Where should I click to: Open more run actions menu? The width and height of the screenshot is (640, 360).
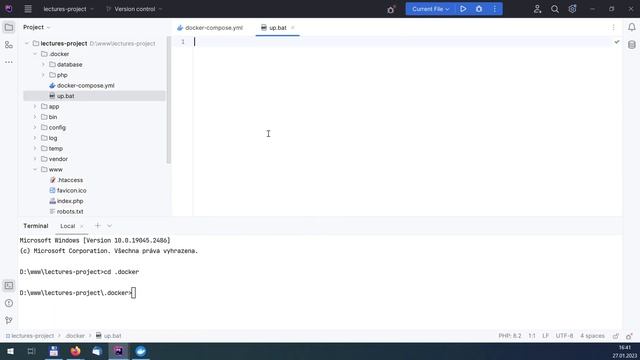pos(495,9)
